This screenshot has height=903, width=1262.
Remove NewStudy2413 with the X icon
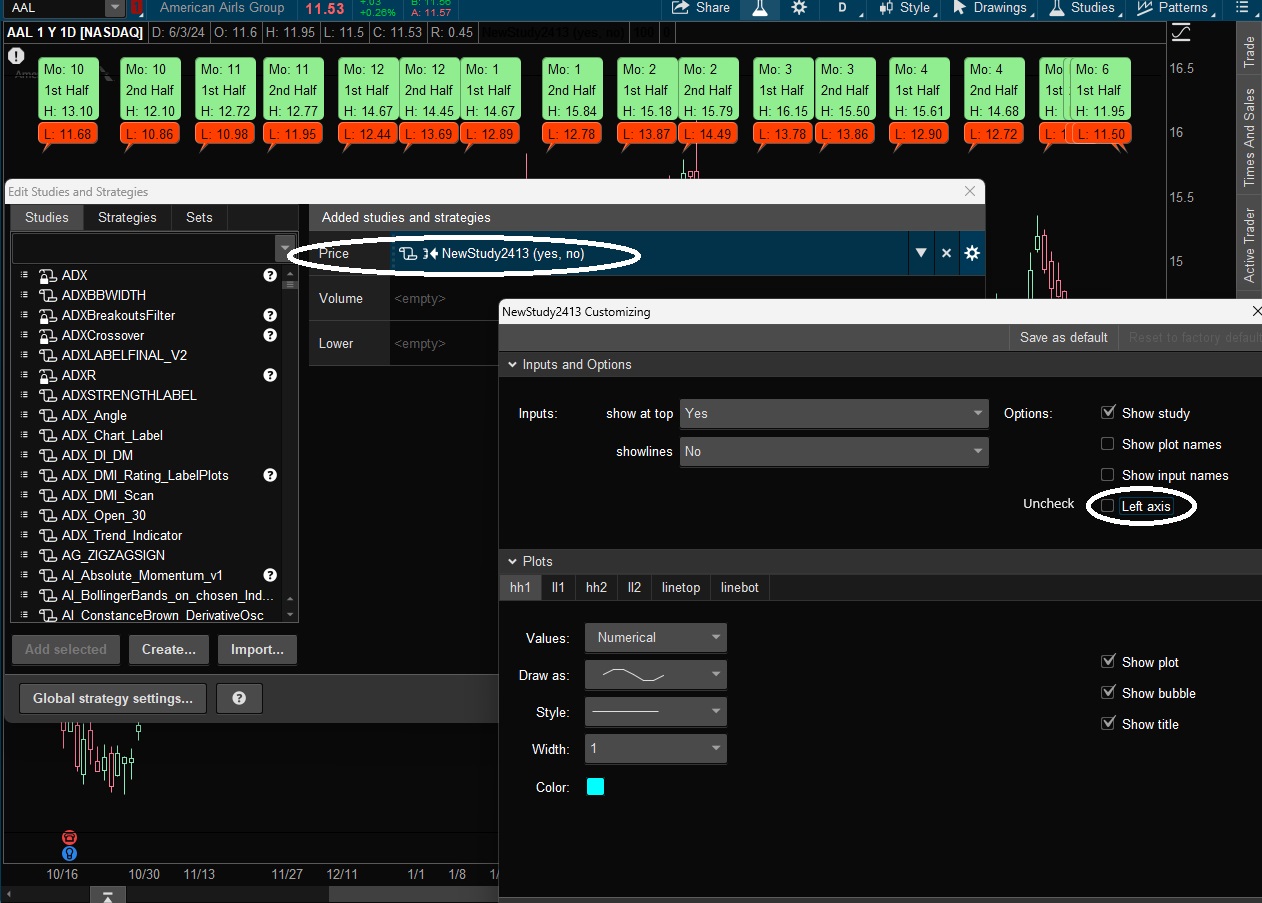[x=946, y=253]
